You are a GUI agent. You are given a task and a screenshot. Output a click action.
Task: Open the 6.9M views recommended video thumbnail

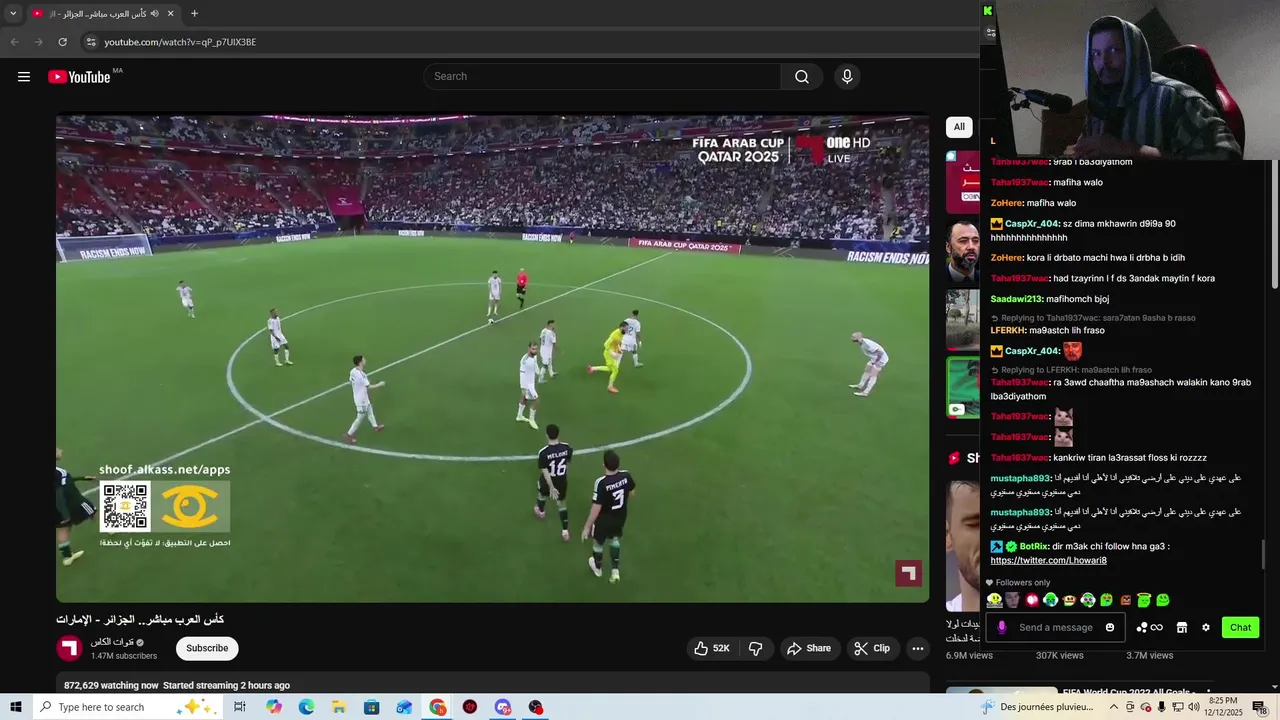[963, 546]
